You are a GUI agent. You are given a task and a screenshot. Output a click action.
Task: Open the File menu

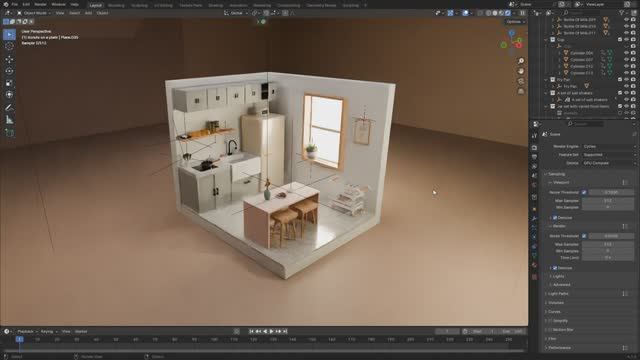click(x=15, y=4)
